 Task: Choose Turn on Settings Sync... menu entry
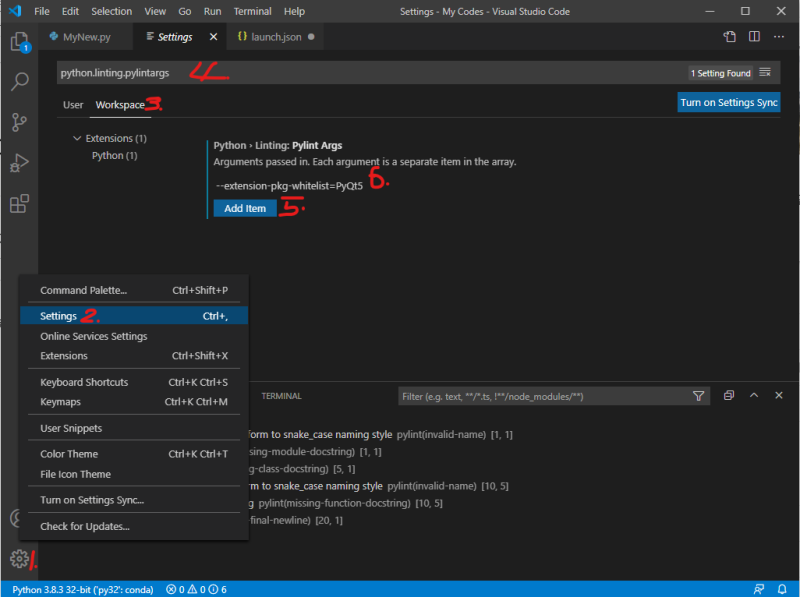134,500
